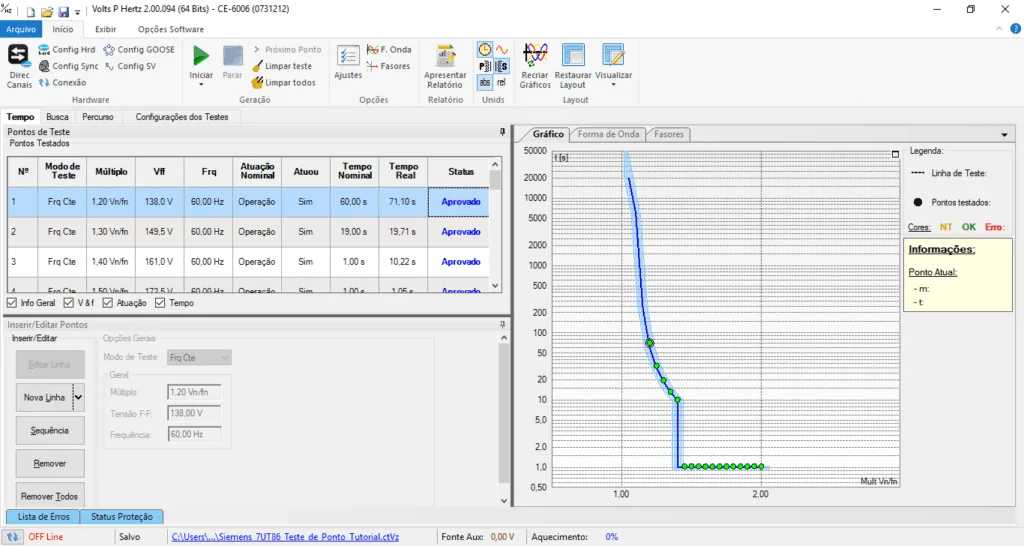
Task: Open the Nova Linha dropdown arrow
Action: click(78, 397)
